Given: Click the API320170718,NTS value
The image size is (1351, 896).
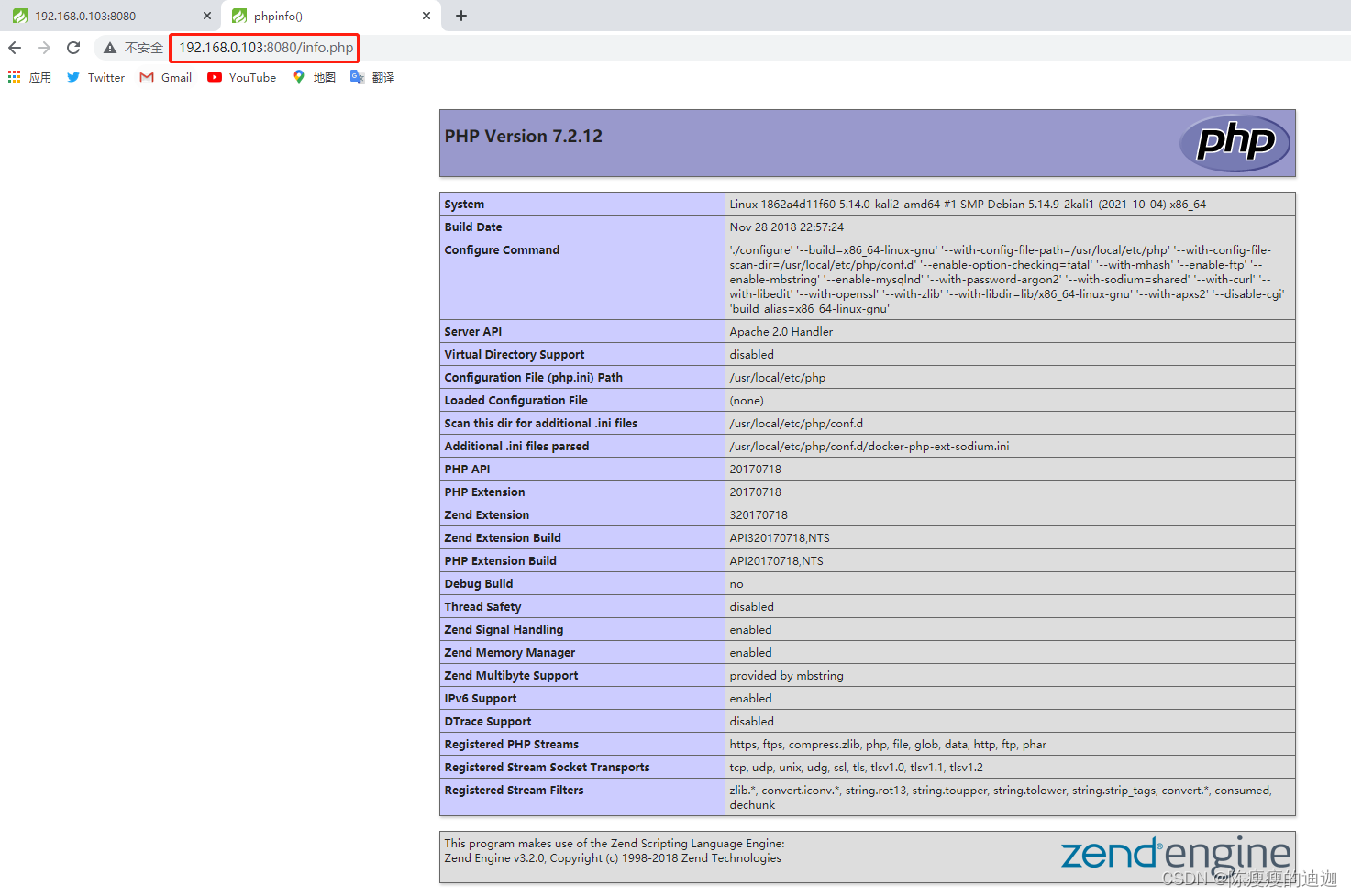Looking at the screenshot, I should (x=780, y=537).
